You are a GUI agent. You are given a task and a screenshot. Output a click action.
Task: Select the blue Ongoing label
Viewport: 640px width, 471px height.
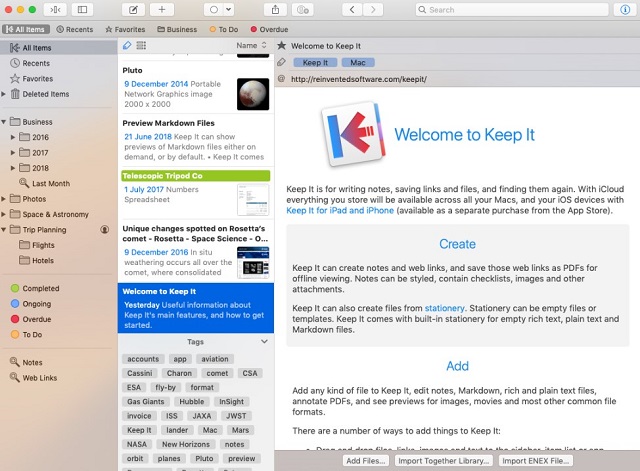[36, 304]
